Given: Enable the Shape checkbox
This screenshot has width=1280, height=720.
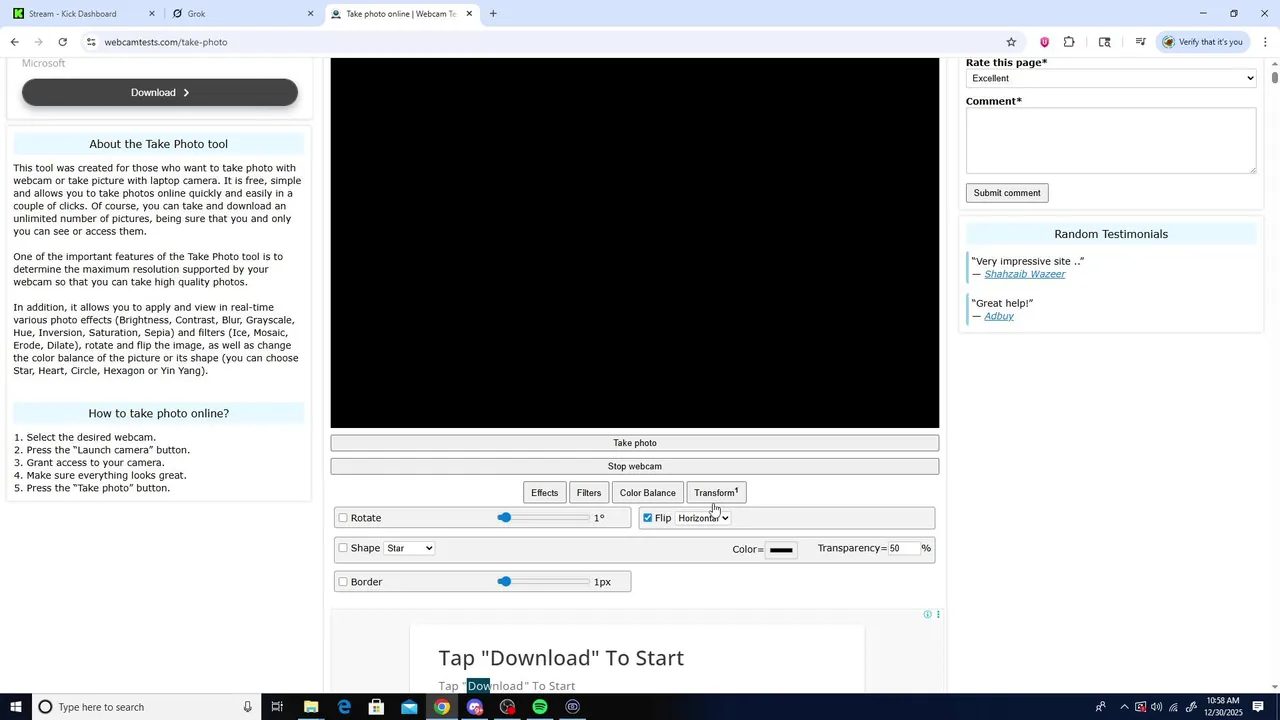Looking at the screenshot, I should [x=343, y=548].
